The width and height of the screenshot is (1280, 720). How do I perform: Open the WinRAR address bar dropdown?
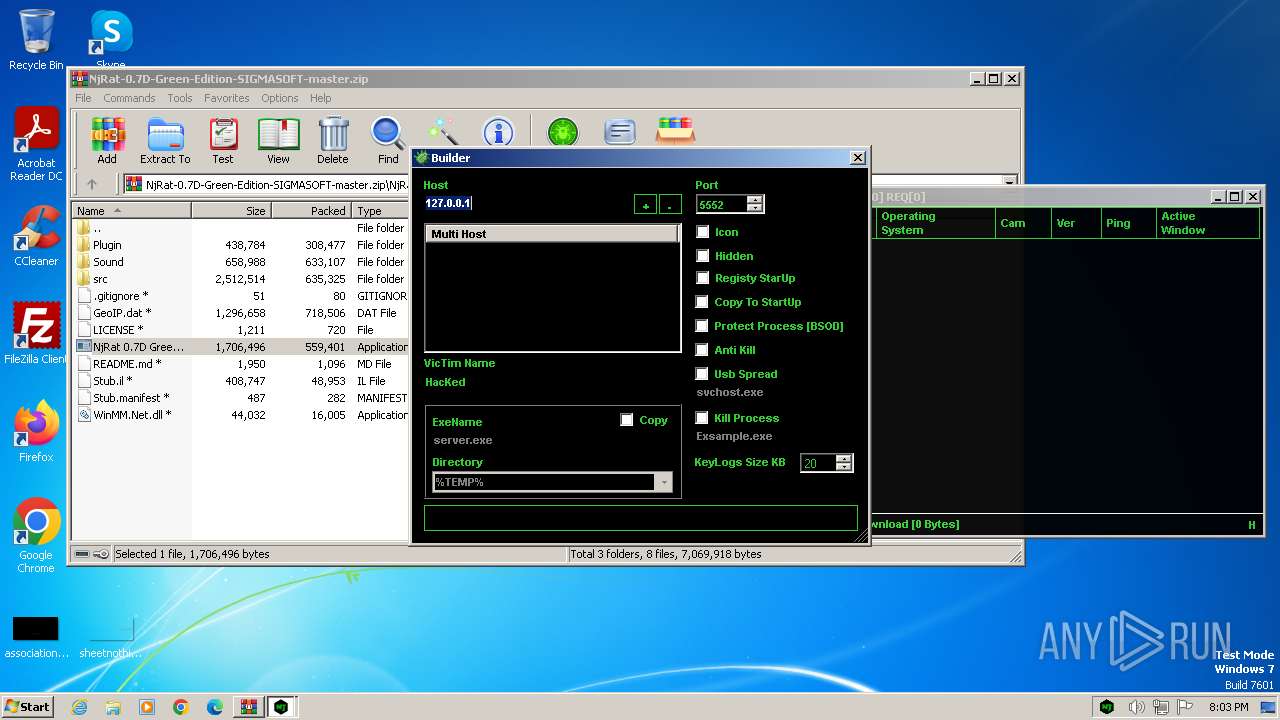click(x=1009, y=184)
